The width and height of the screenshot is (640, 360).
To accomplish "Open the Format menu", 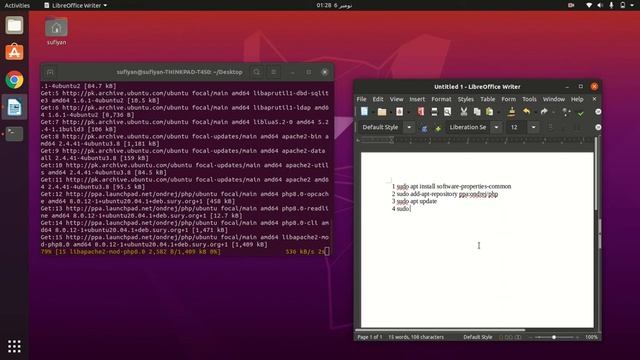I will coord(441,99).
